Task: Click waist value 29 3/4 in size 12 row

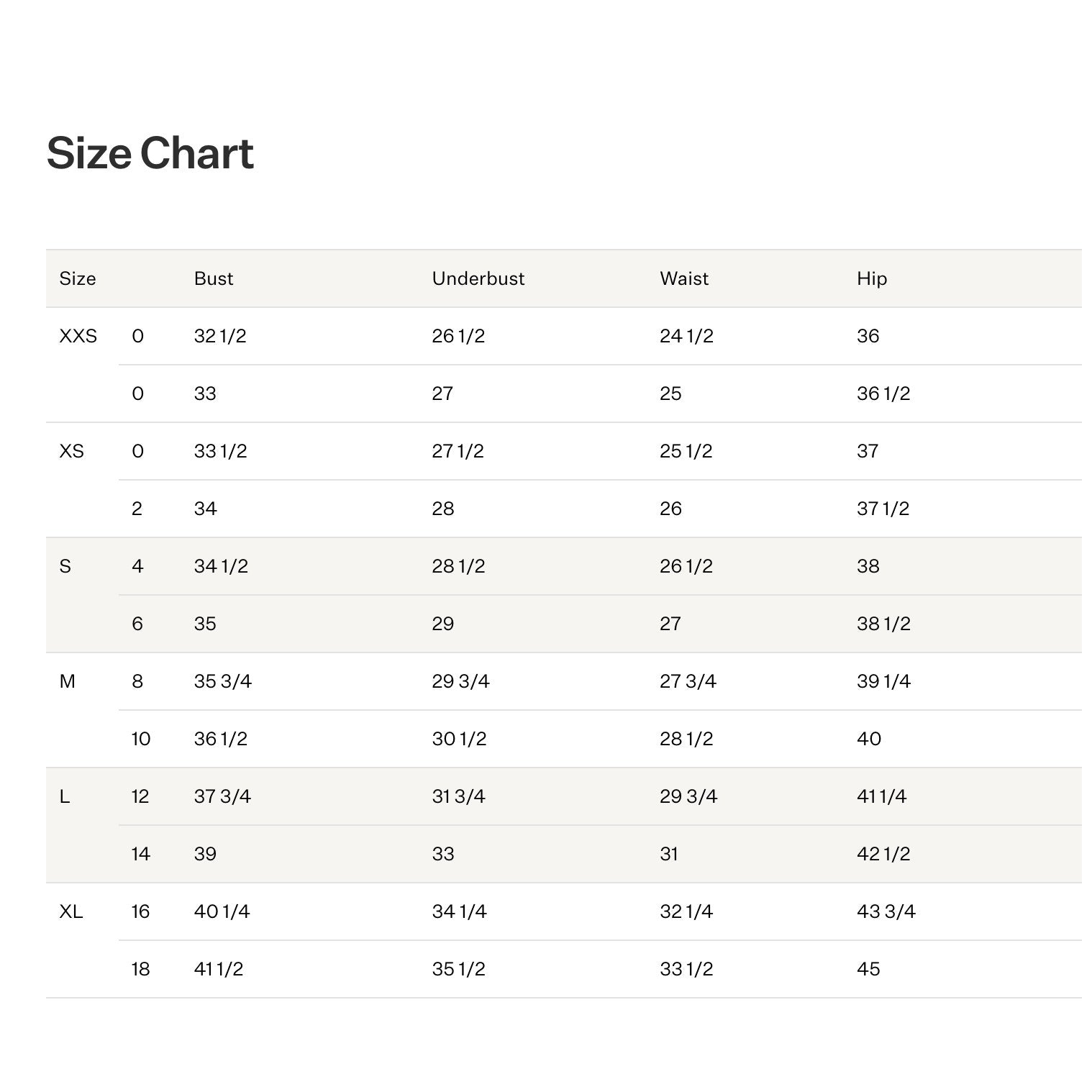Action: point(688,796)
